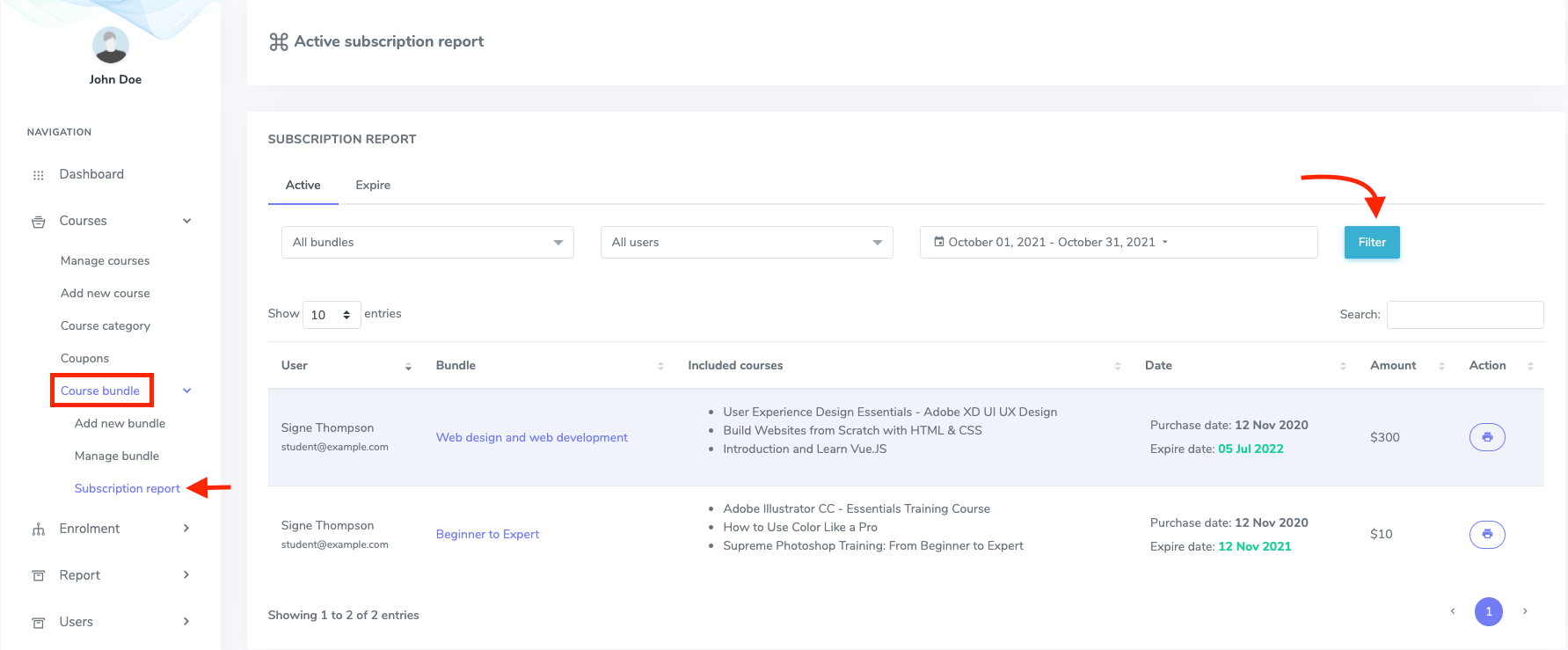The height and width of the screenshot is (650, 1568).
Task: Click print icon for Beginner to Expert row
Action: pyautogui.click(x=1486, y=534)
